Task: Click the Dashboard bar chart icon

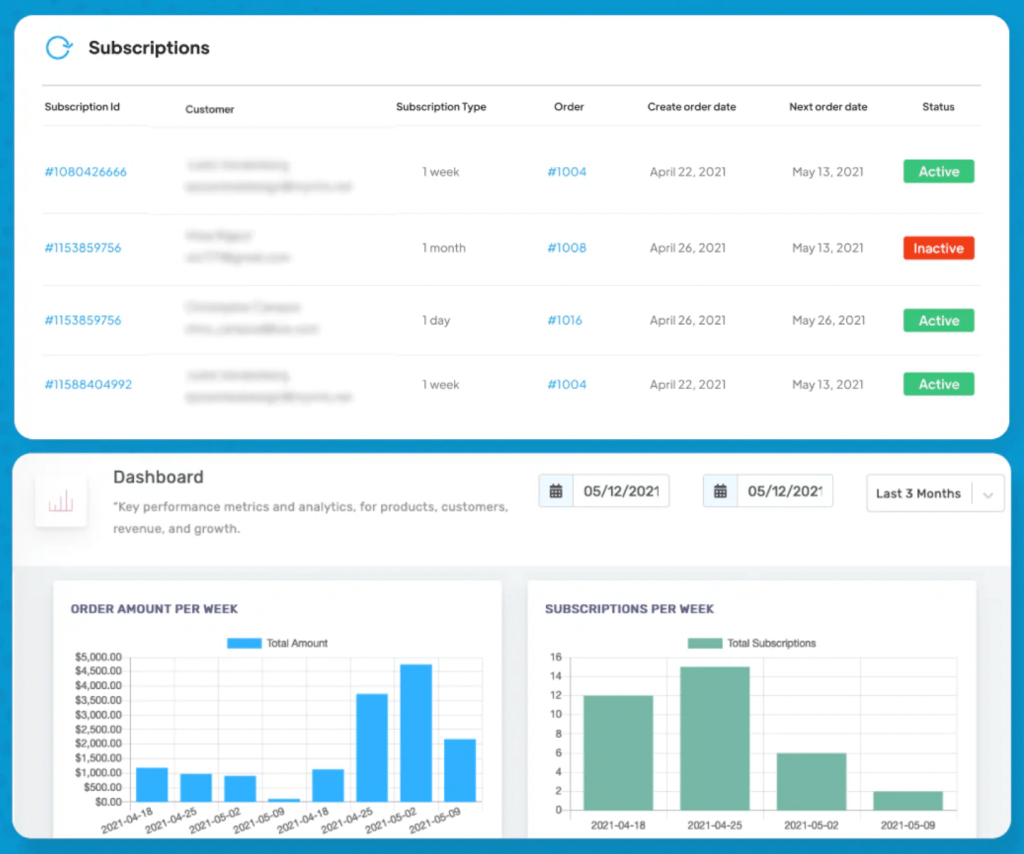Action: pos(61,501)
